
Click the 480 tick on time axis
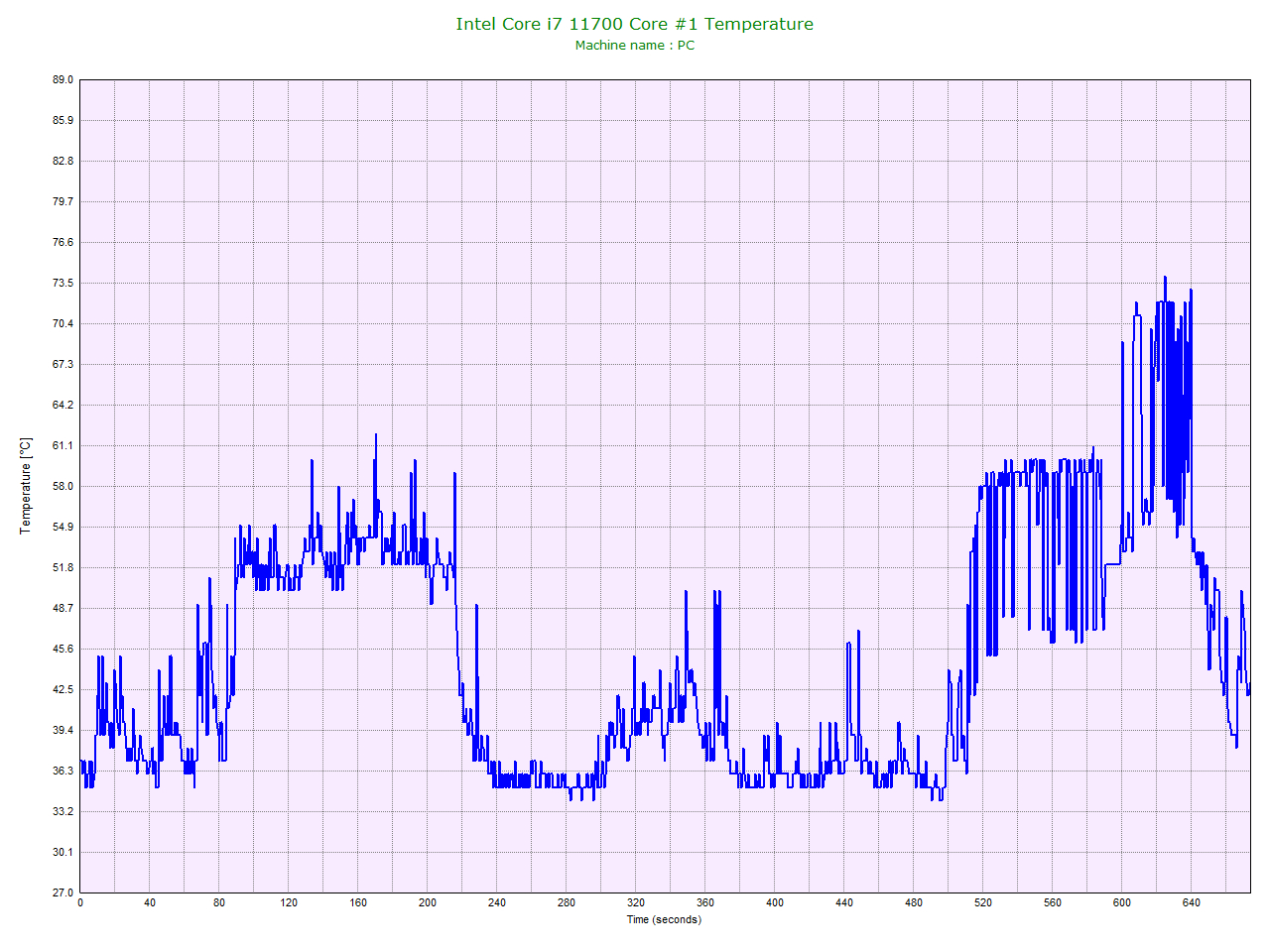pyautogui.click(x=914, y=902)
